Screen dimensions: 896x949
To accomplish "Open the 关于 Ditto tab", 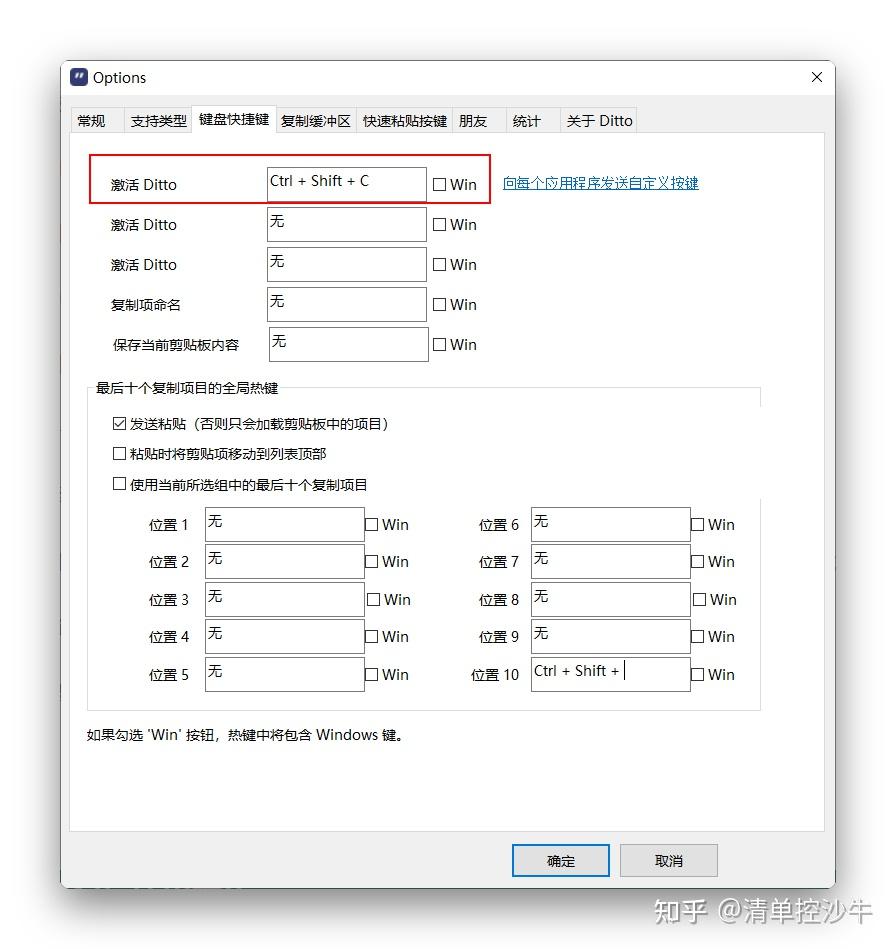I will click(x=599, y=121).
